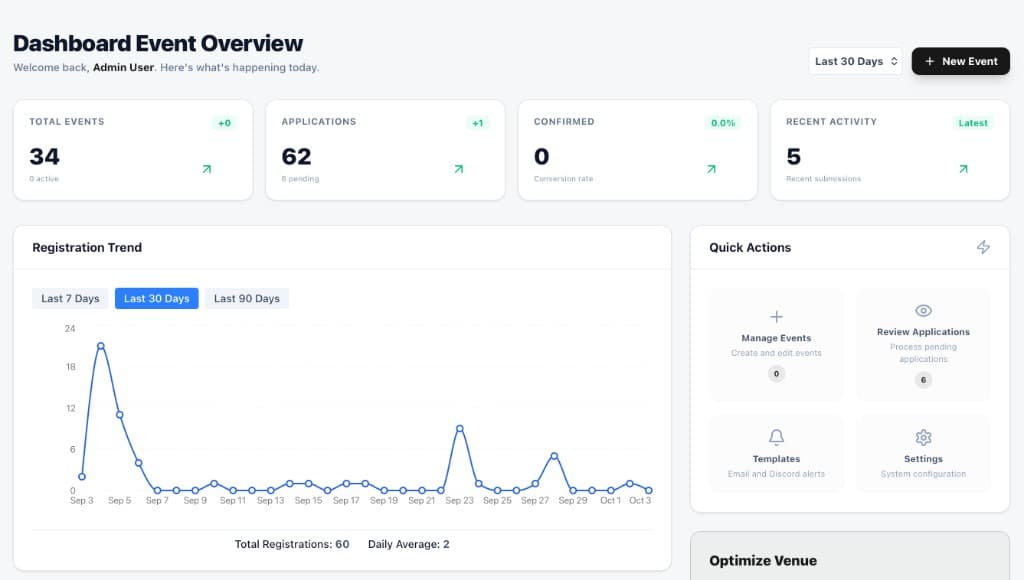Open the Settings quick action

[x=923, y=453]
